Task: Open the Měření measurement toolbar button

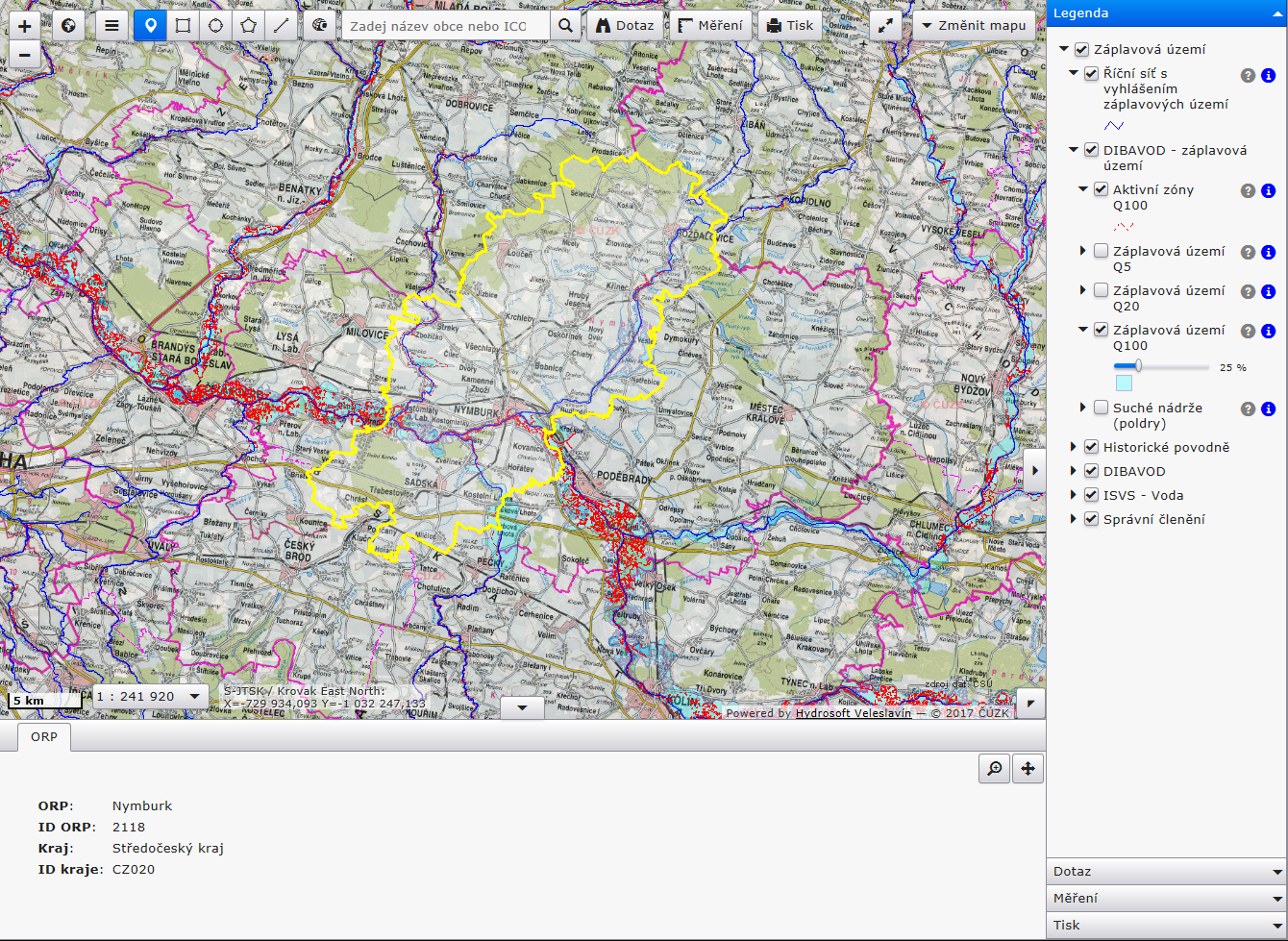Action: 710,26
